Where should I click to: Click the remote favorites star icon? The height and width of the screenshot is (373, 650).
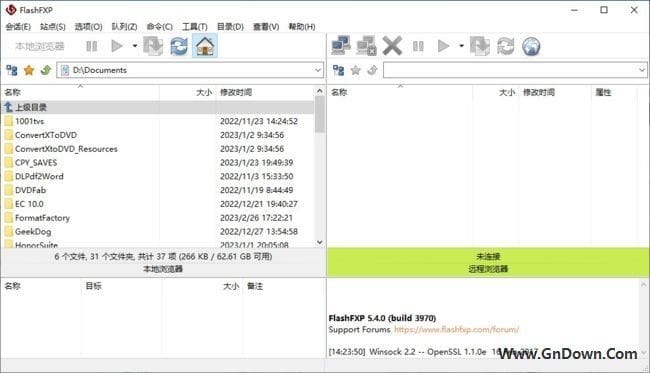coord(356,70)
